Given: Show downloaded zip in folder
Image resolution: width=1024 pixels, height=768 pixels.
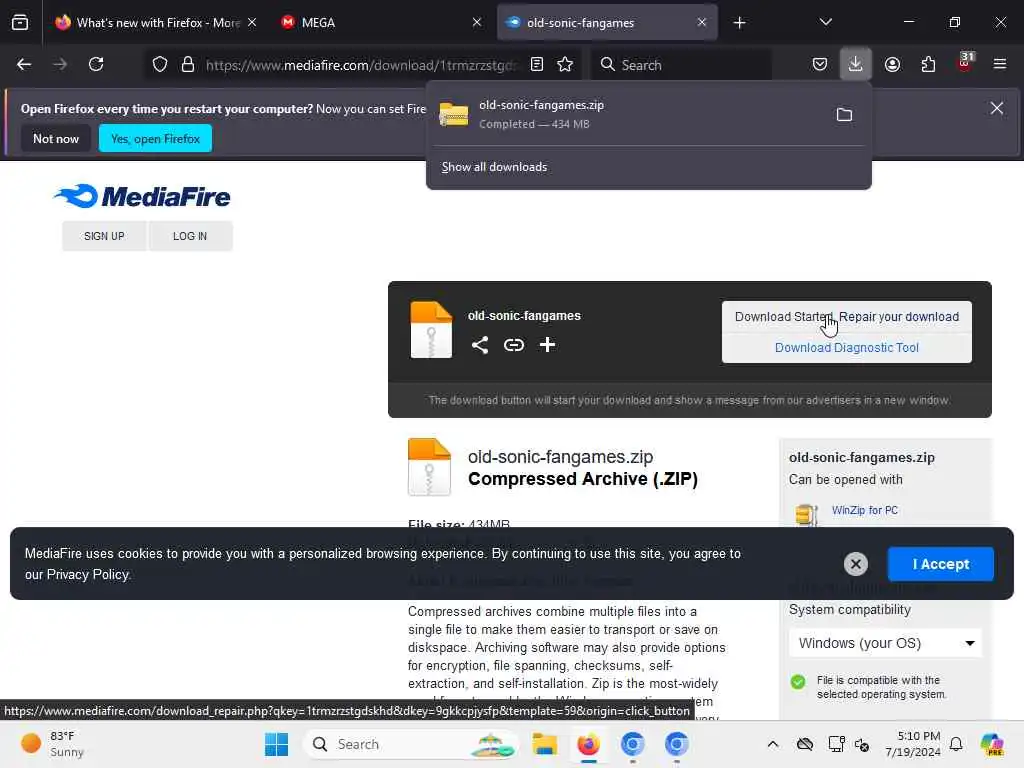Looking at the screenshot, I should [844, 115].
